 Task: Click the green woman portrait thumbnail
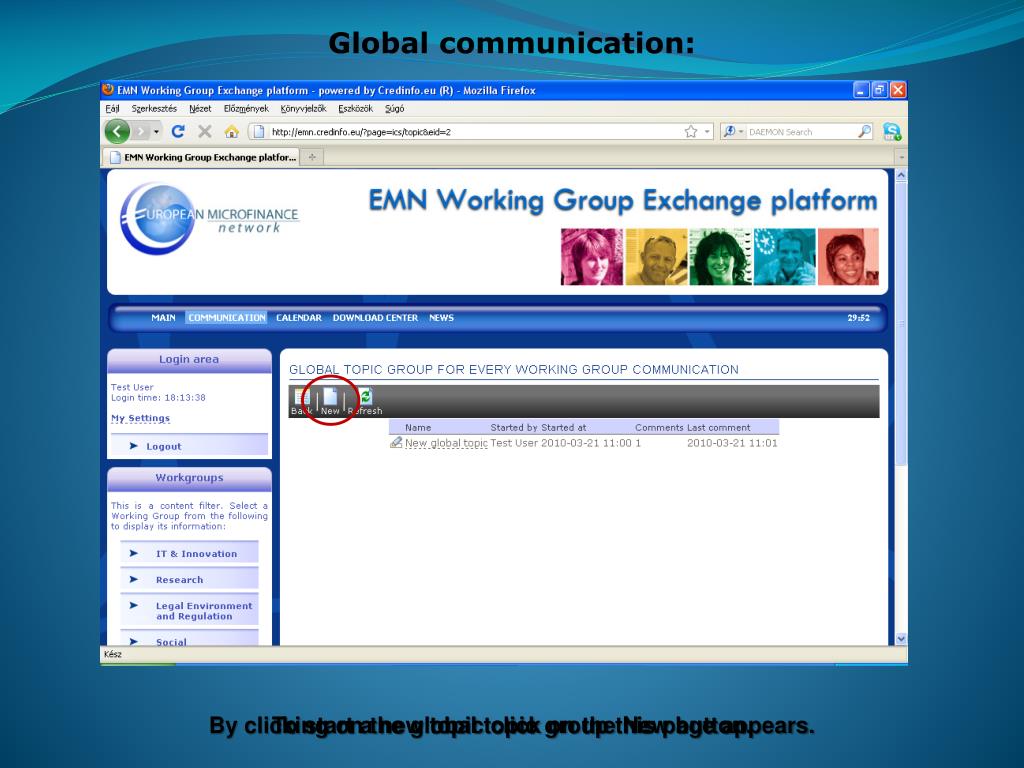coord(720,257)
